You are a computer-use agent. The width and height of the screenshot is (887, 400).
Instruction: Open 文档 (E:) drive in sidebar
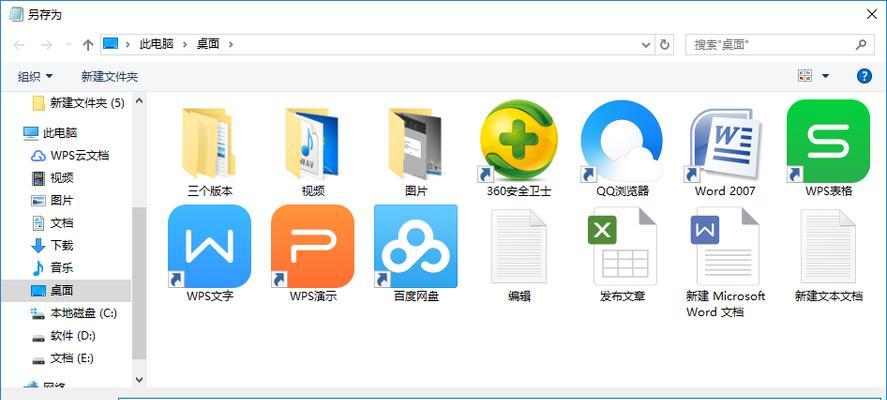pos(63,358)
